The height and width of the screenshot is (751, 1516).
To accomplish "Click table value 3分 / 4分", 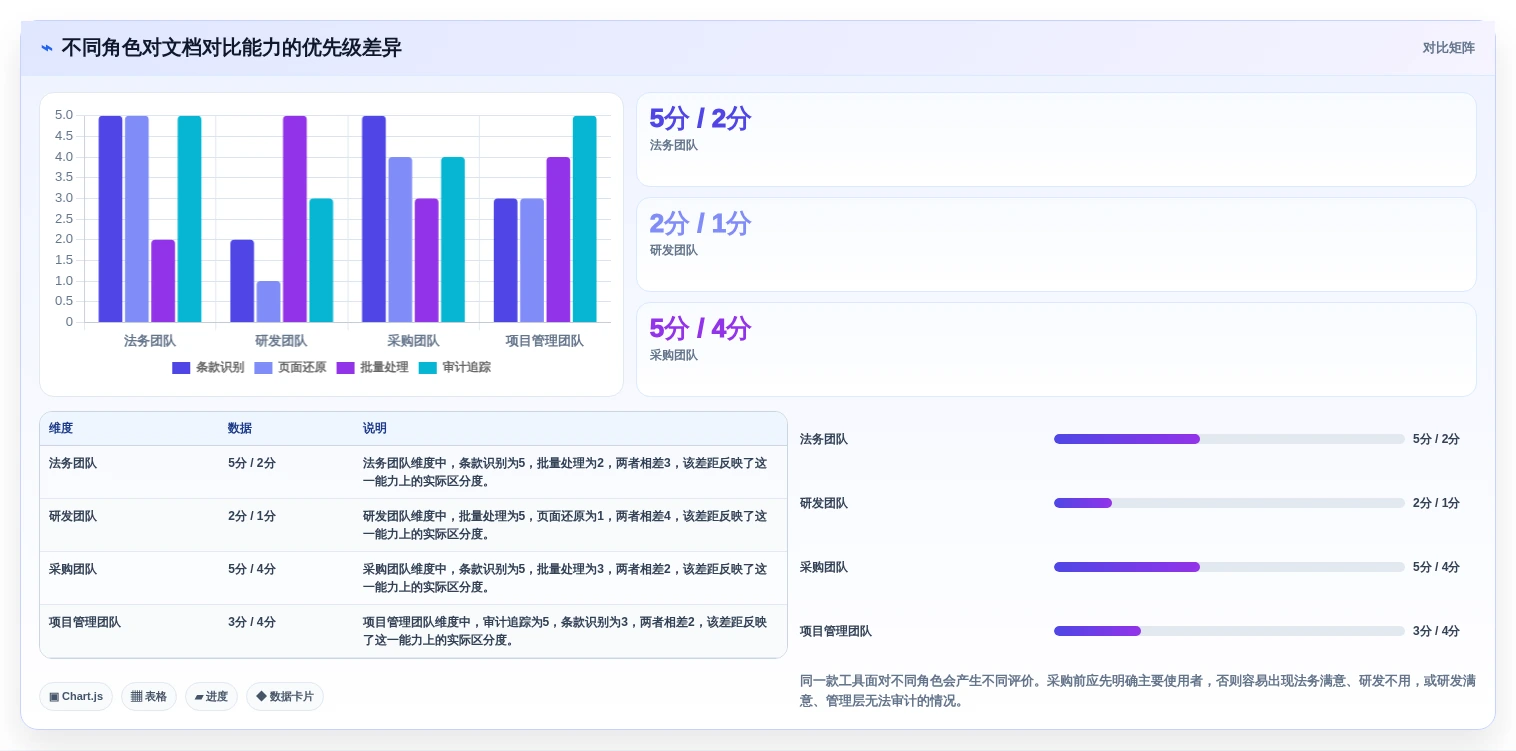I will click(x=252, y=622).
